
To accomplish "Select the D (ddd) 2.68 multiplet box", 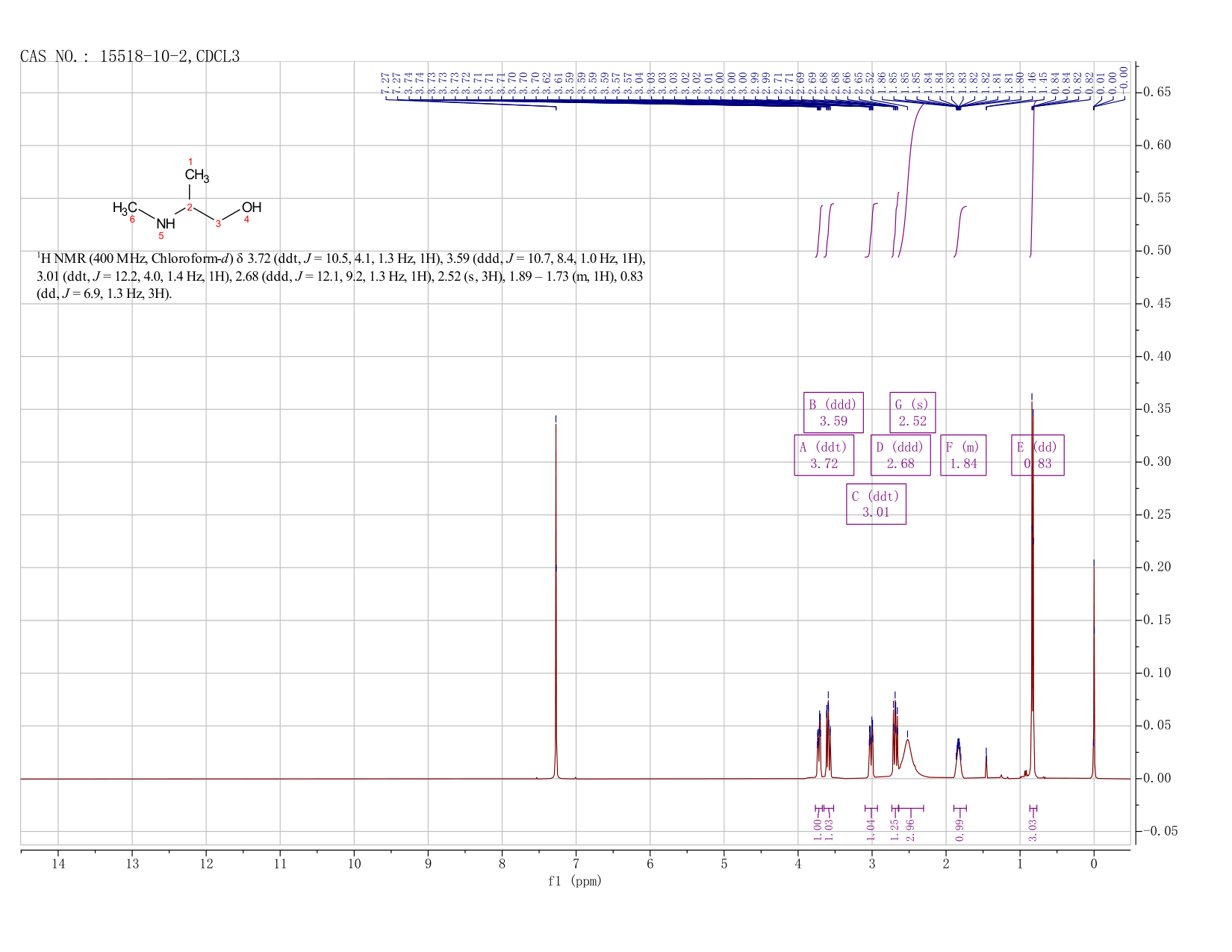I will coord(900,455).
